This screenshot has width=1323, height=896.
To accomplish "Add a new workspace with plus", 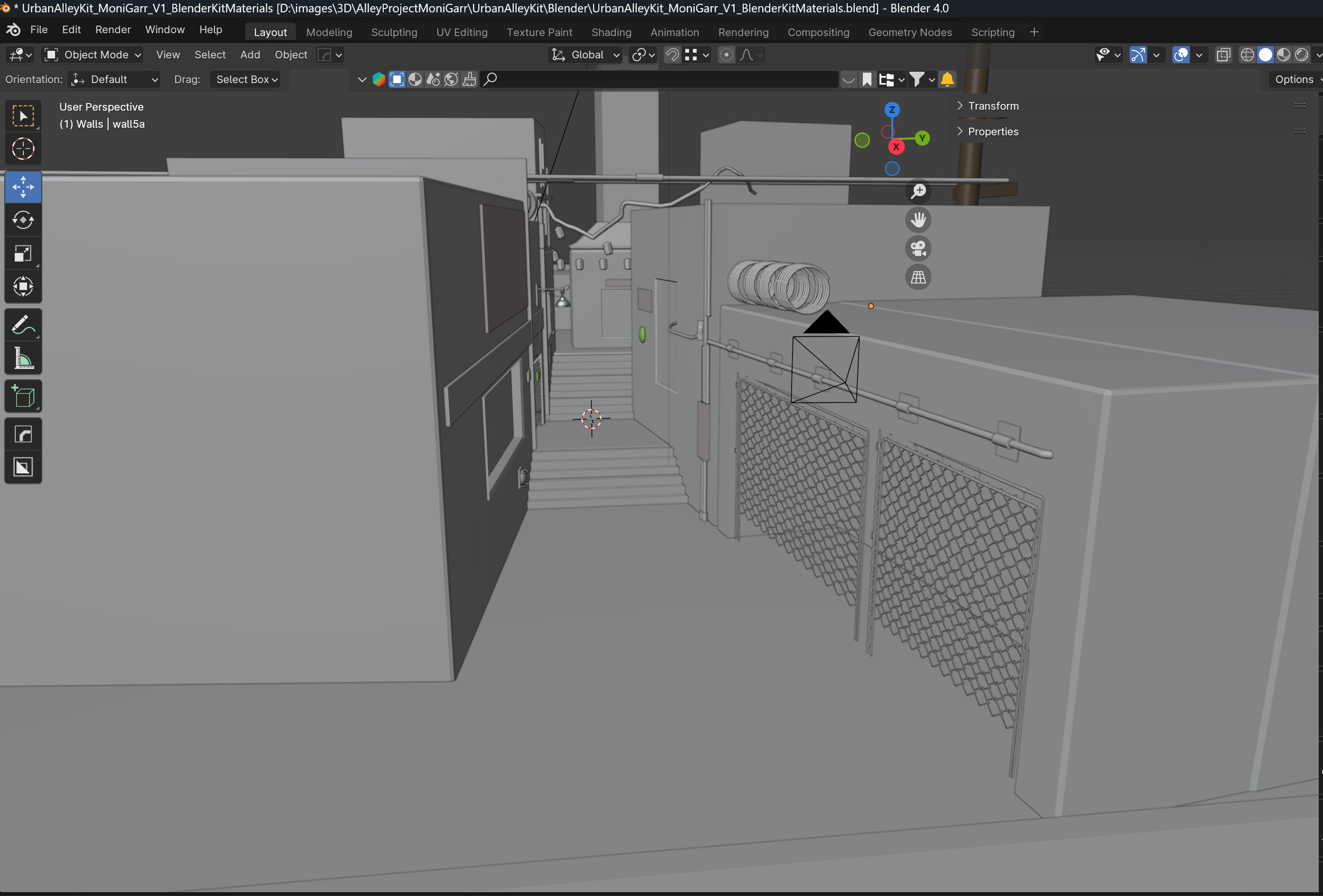I will click(1034, 32).
